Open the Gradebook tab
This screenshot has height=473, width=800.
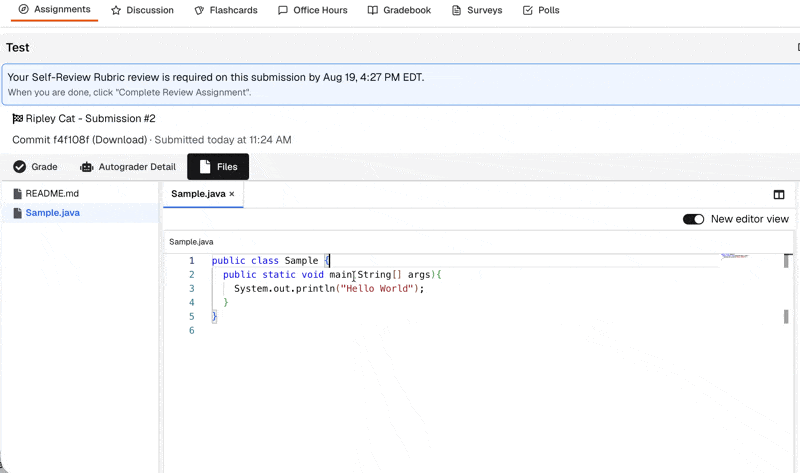(399, 10)
